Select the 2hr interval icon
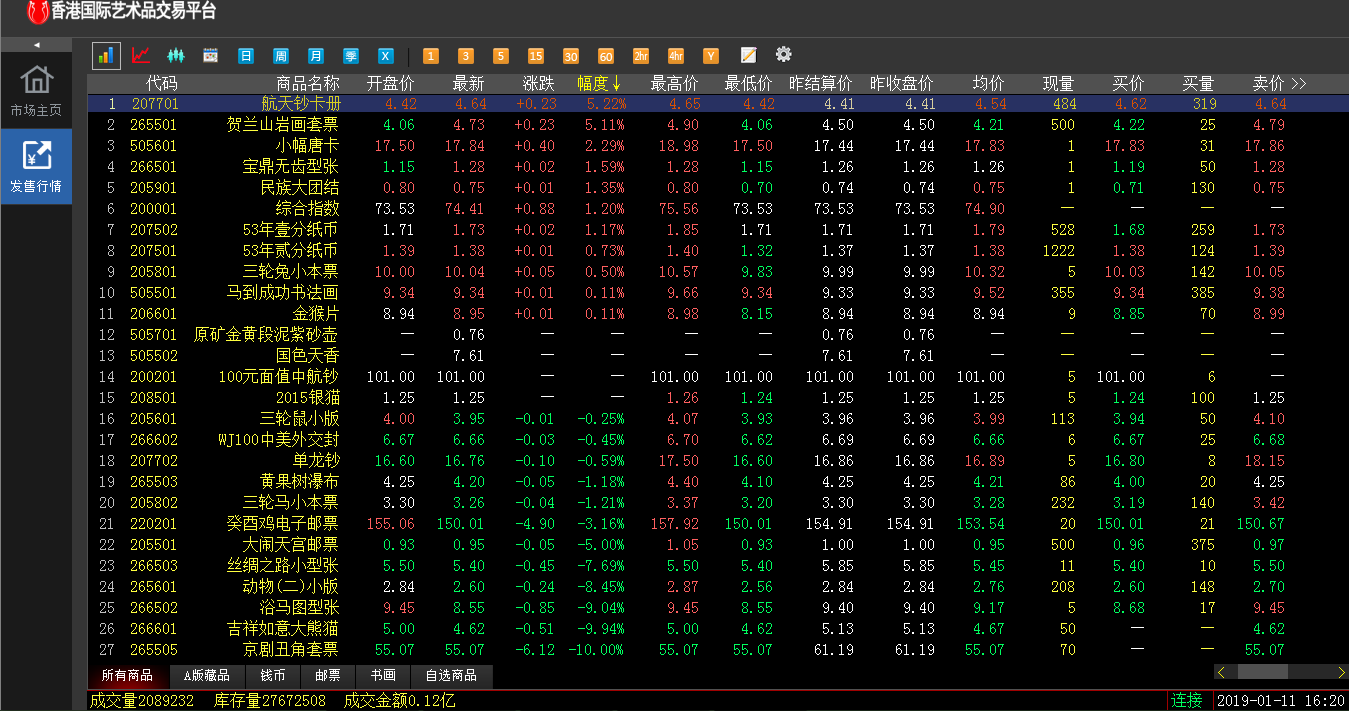The height and width of the screenshot is (711, 1349). coord(641,56)
